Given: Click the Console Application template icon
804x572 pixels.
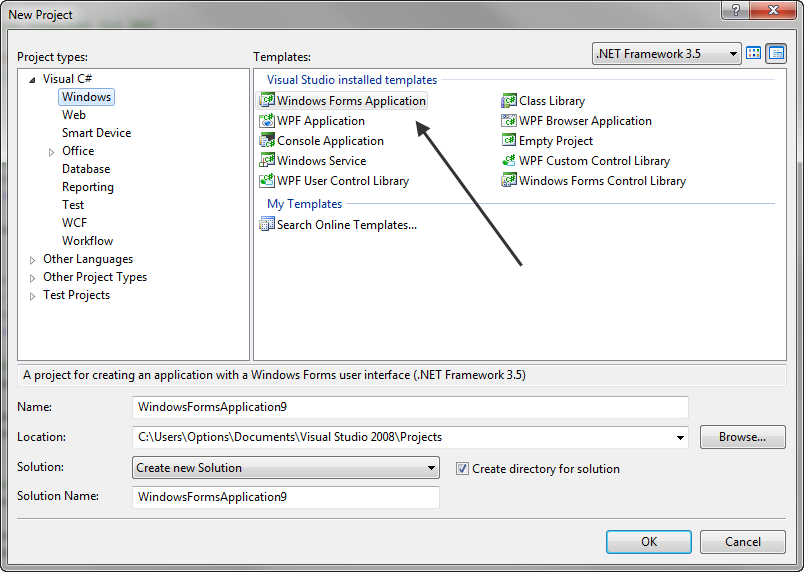Looking at the screenshot, I should tap(267, 140).
